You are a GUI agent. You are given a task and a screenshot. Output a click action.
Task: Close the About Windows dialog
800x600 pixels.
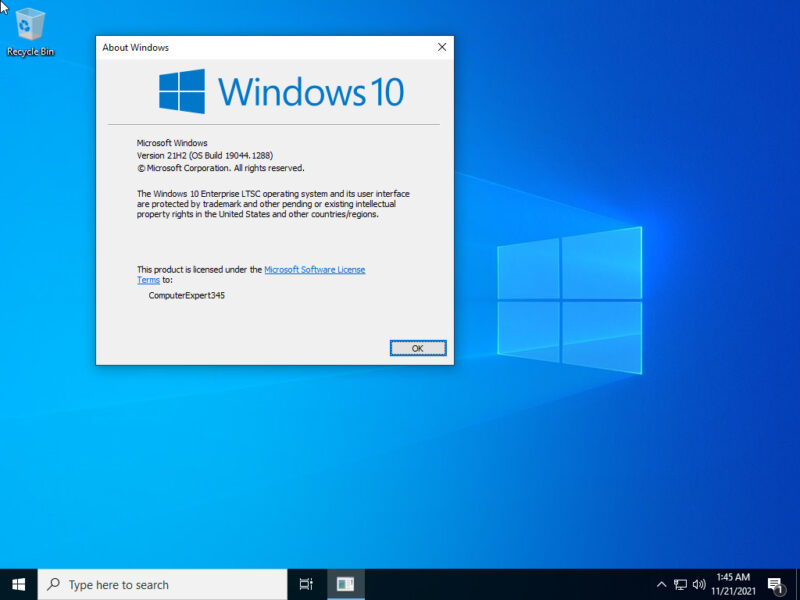click(x=441, y=46)
